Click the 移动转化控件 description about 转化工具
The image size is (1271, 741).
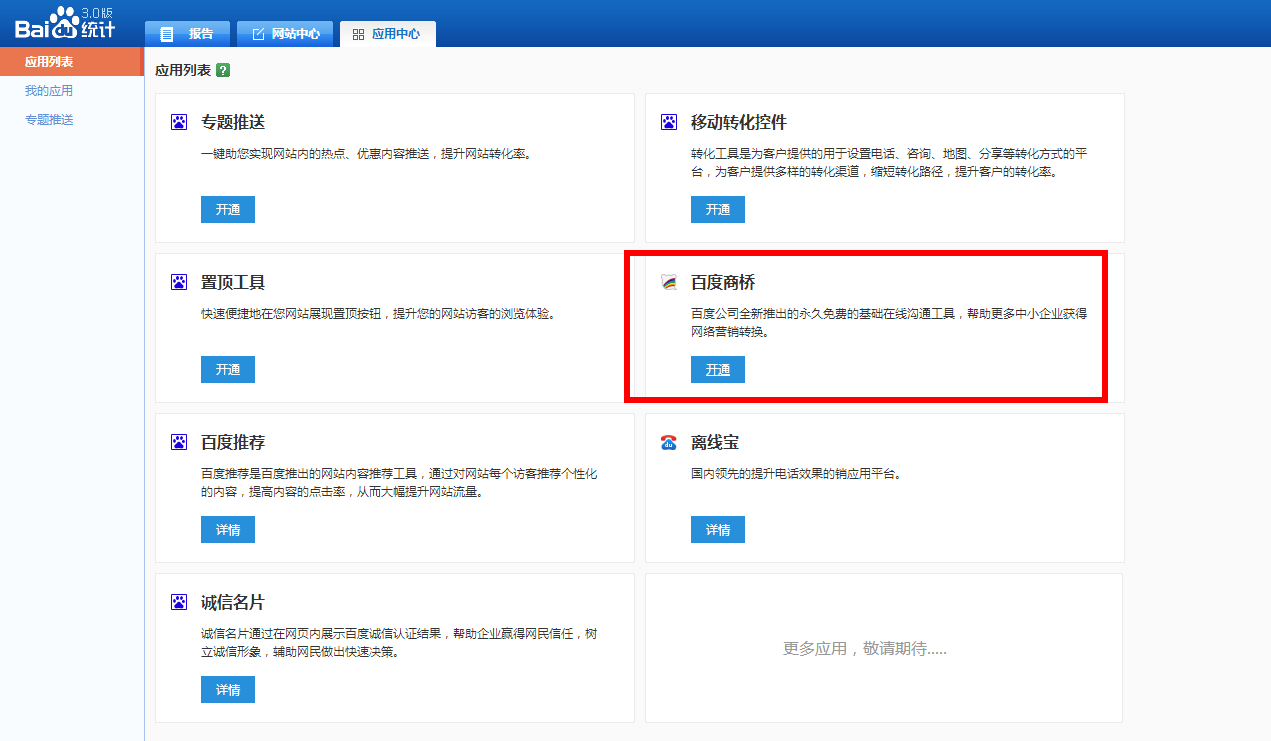889,163
